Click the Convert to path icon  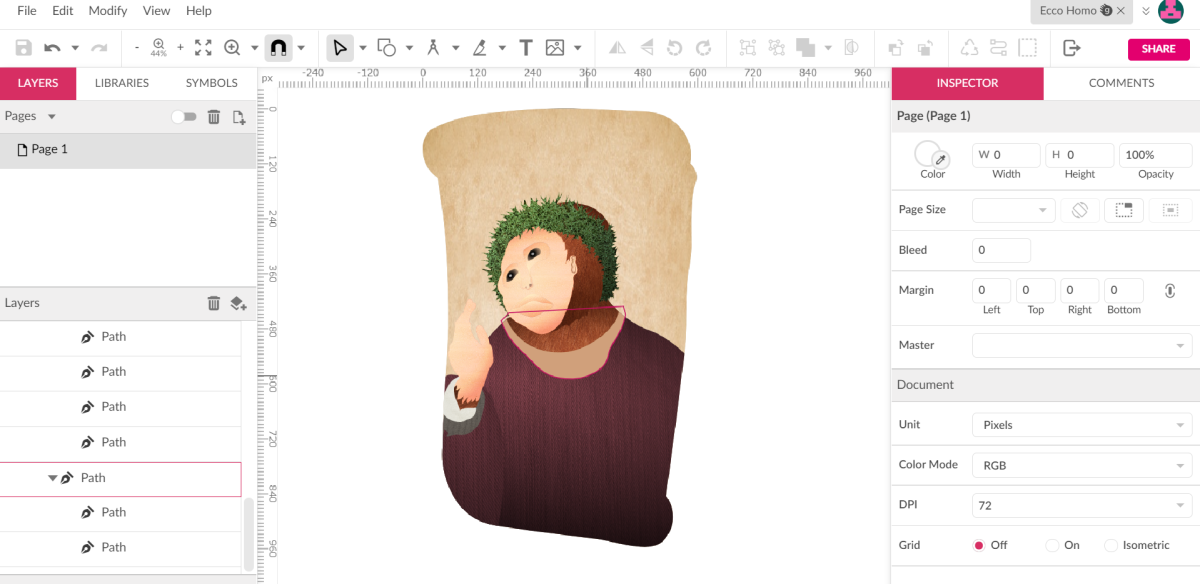pyautogui.click(x=969, y=47)
